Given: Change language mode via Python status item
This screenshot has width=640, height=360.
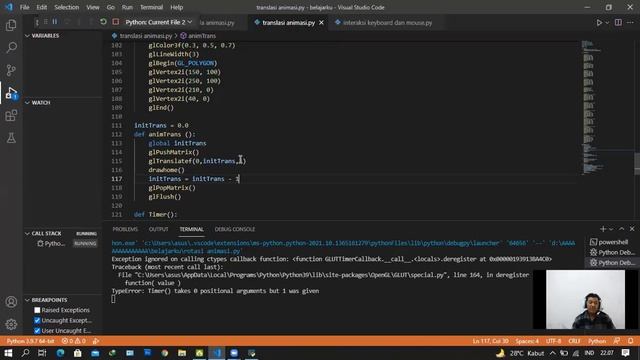Looking at the screenshot, I should pos(597,341).
